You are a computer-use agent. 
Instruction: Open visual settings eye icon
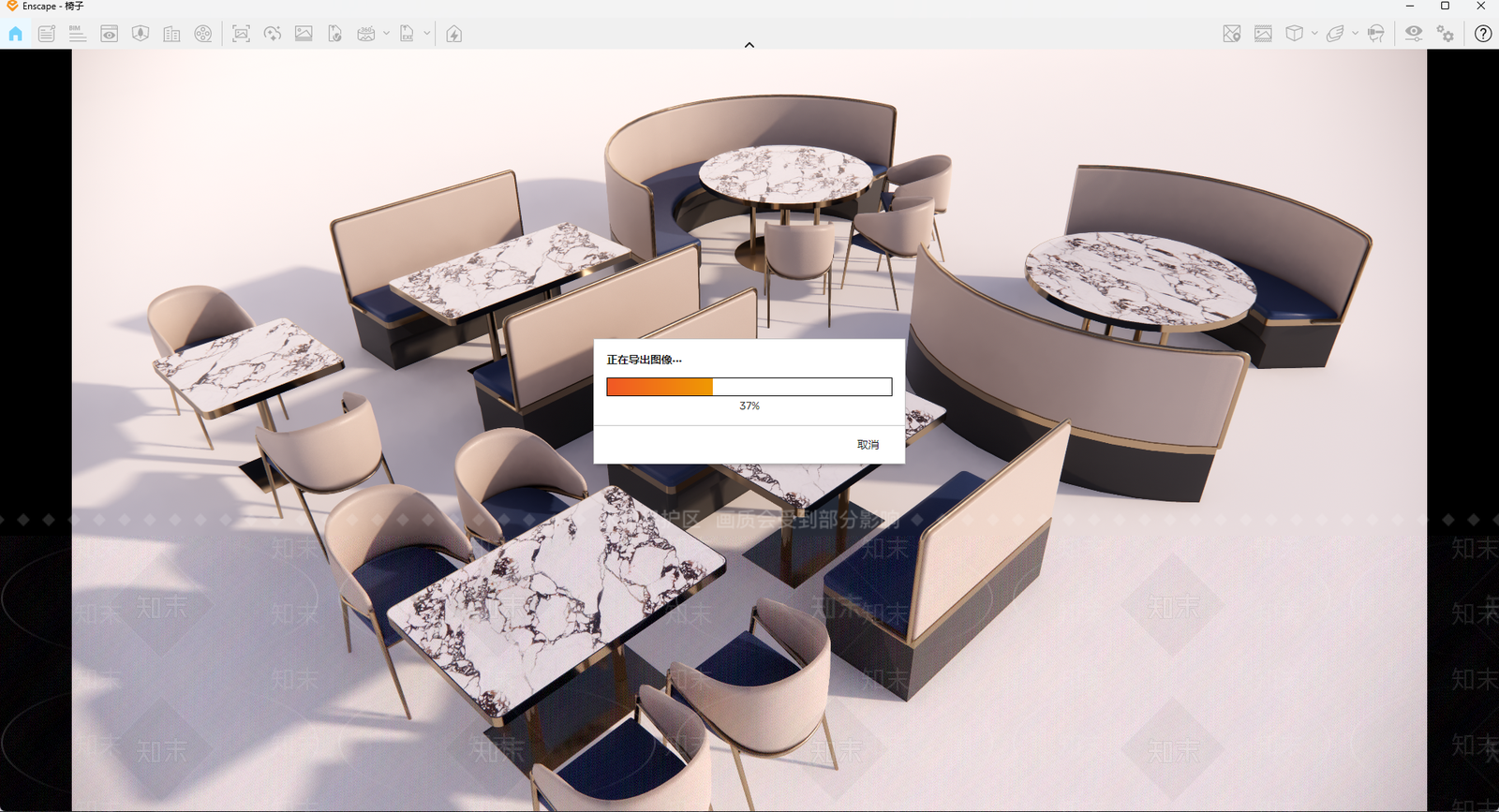point(1414,34)
